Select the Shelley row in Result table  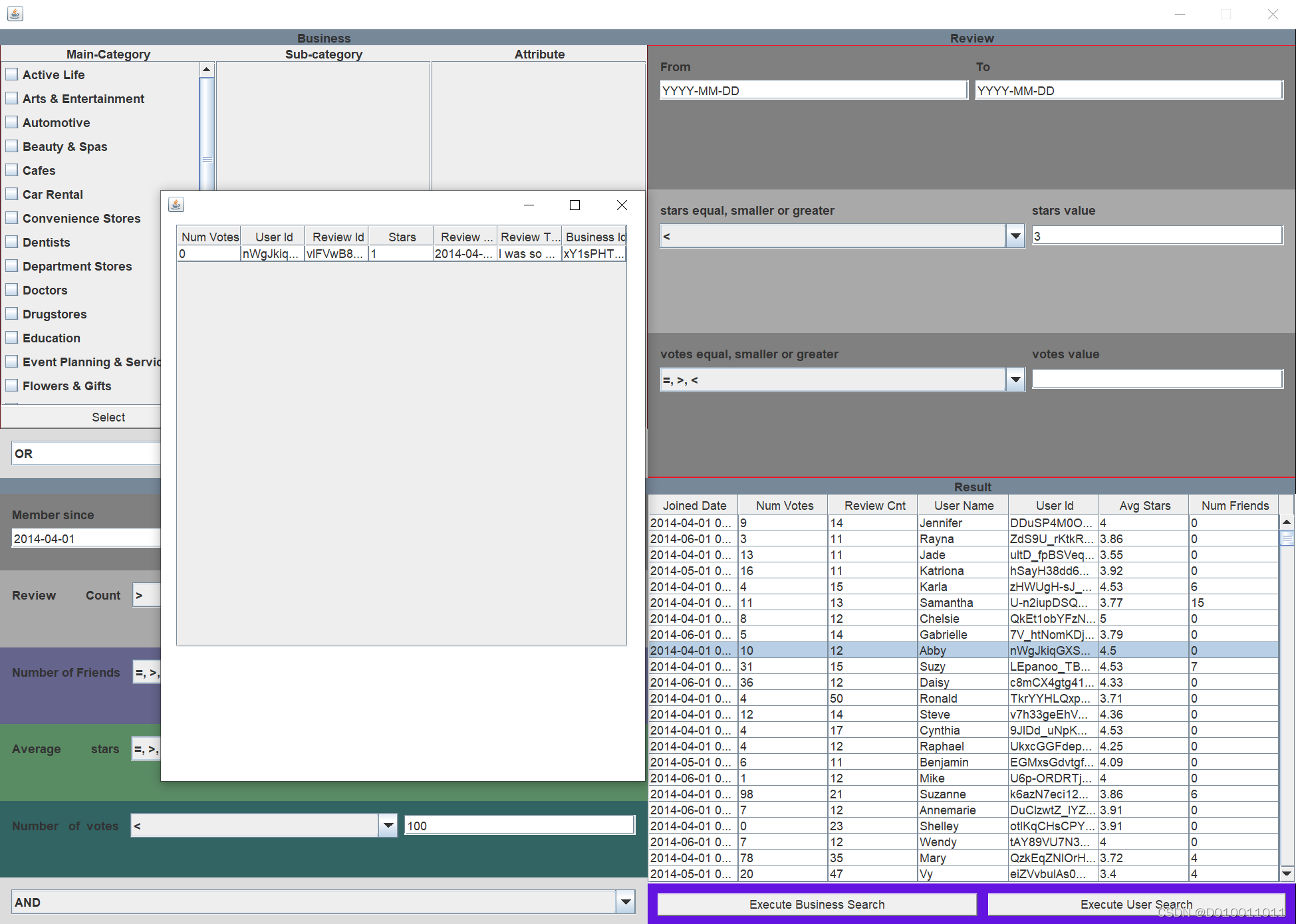coord(964,826)
